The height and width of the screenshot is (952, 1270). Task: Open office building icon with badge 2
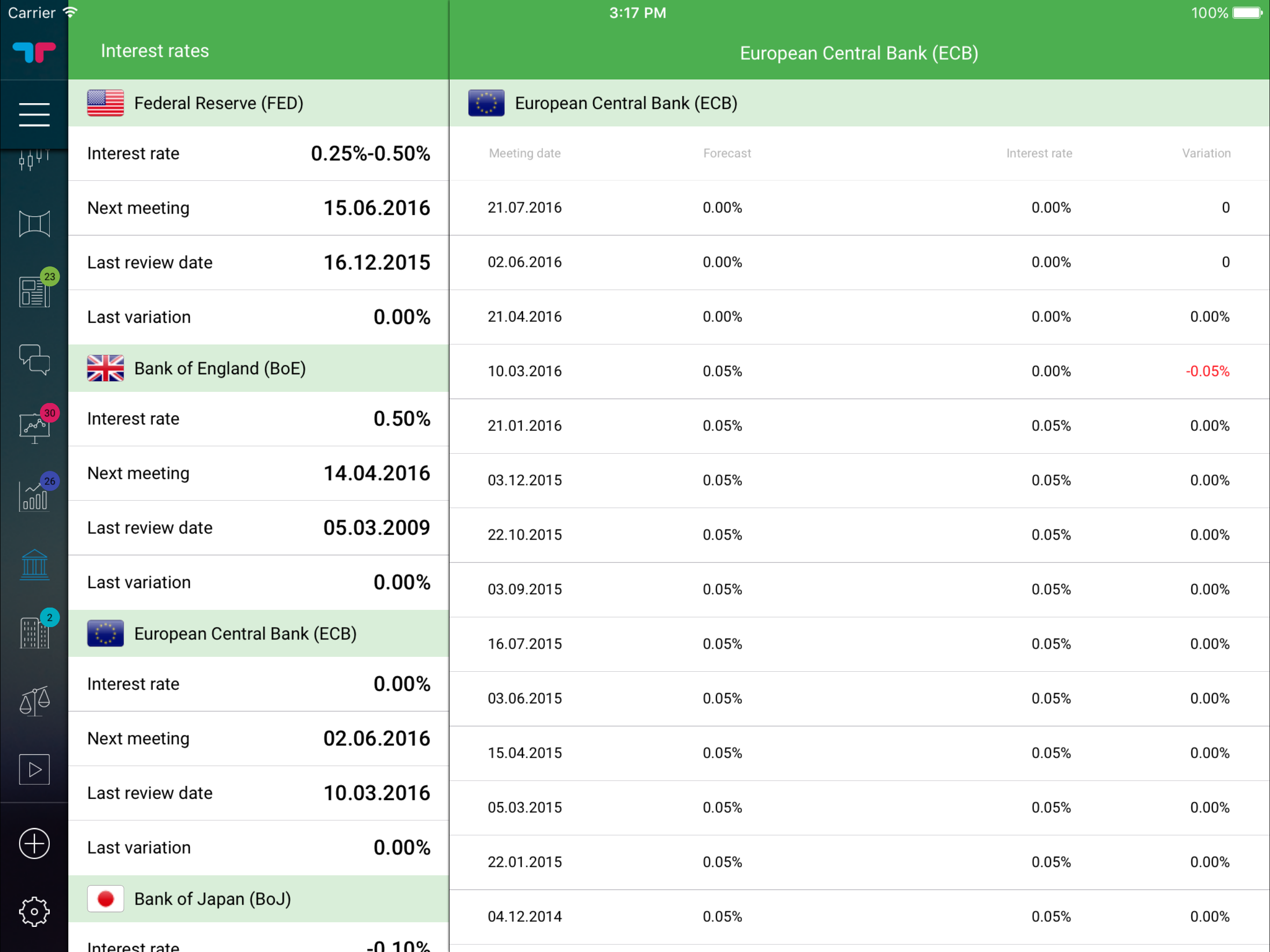[34, 633]
